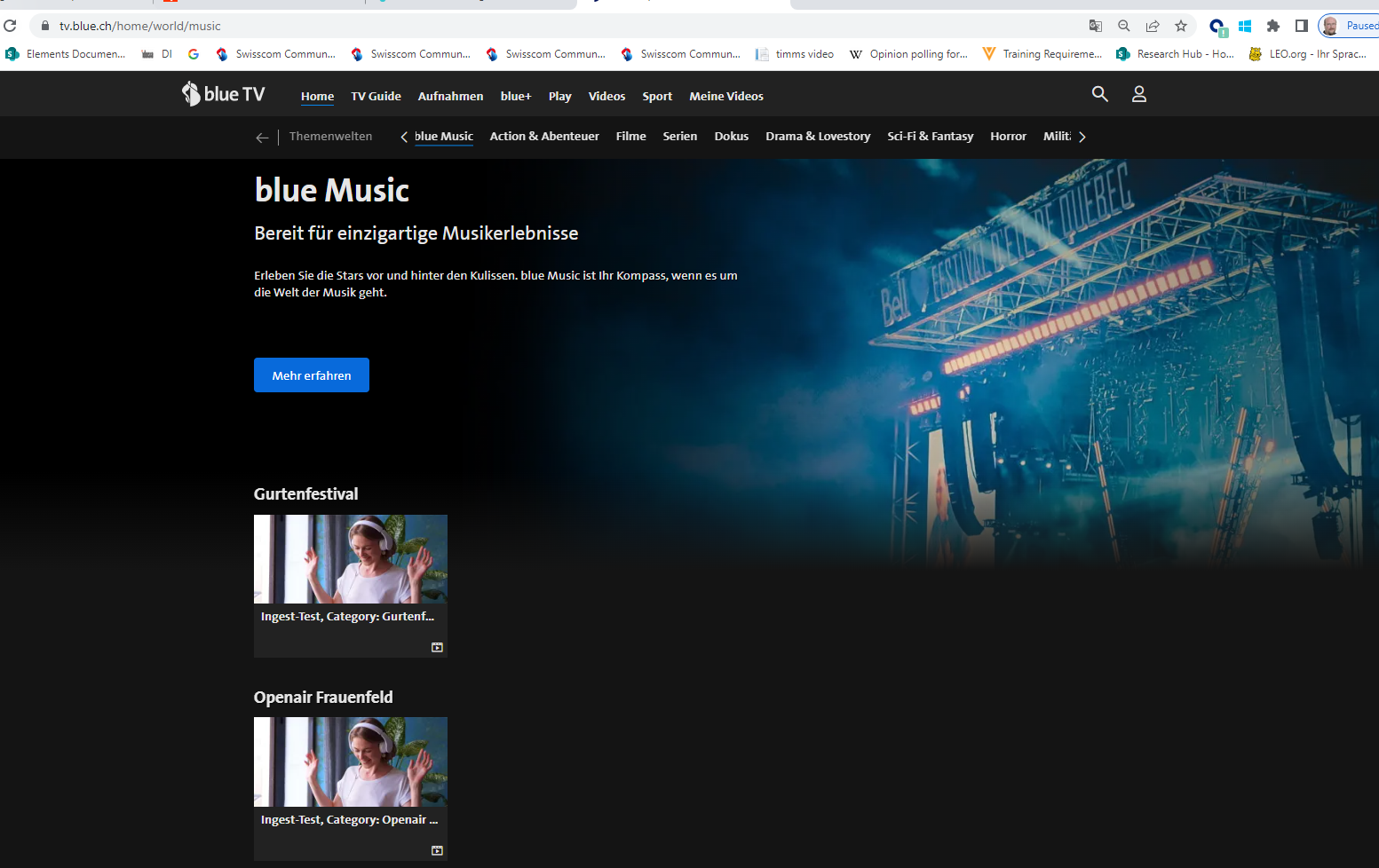The width and height of the screenshot is (1379, 868).
Task: Go back with the Themenwelten left arrow
Action: [262, 138]
